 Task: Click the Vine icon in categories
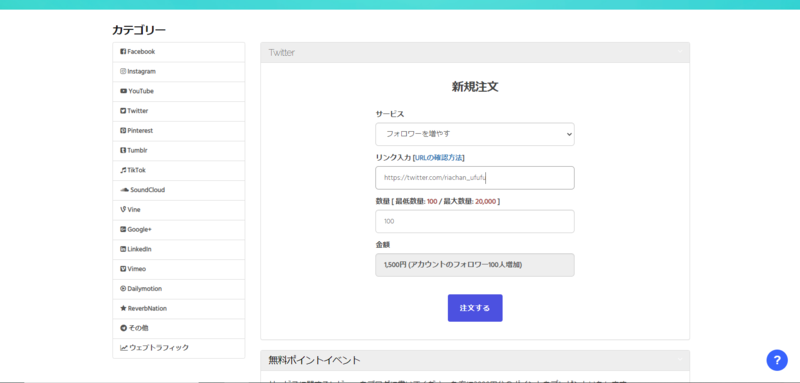[123, 210]
